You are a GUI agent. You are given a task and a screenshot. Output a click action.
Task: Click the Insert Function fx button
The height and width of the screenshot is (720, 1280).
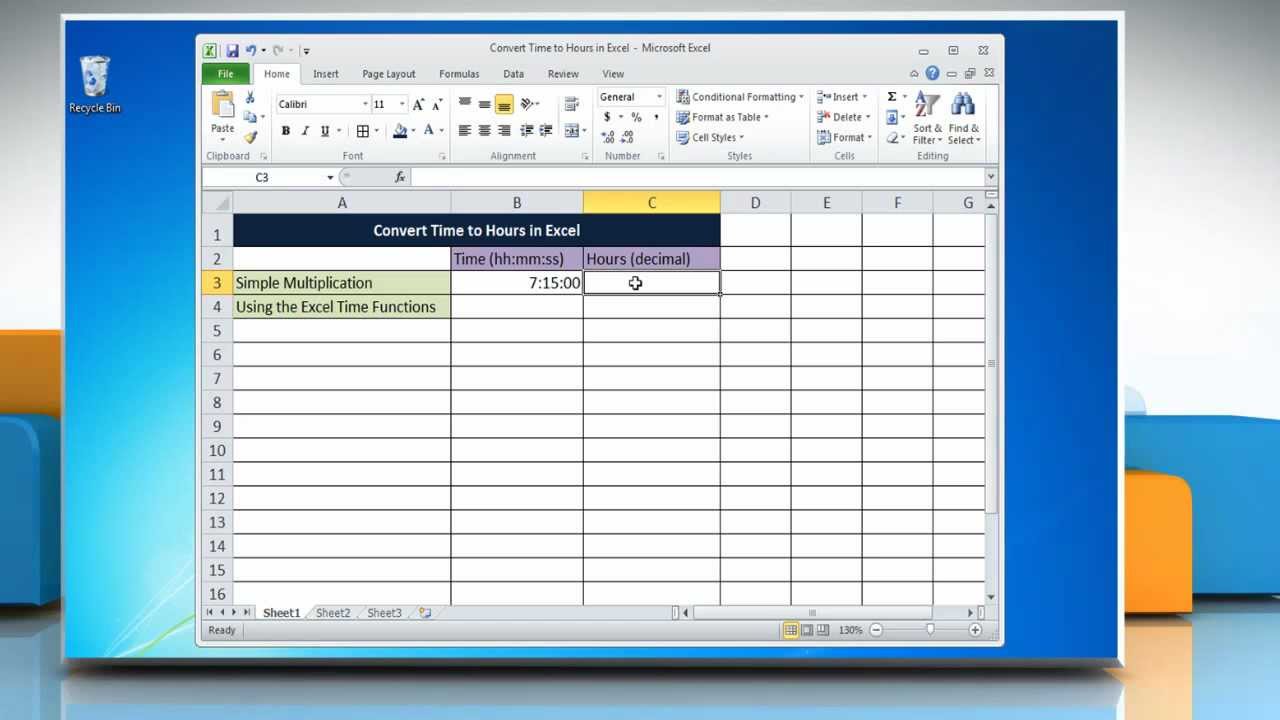click(400, 177)
